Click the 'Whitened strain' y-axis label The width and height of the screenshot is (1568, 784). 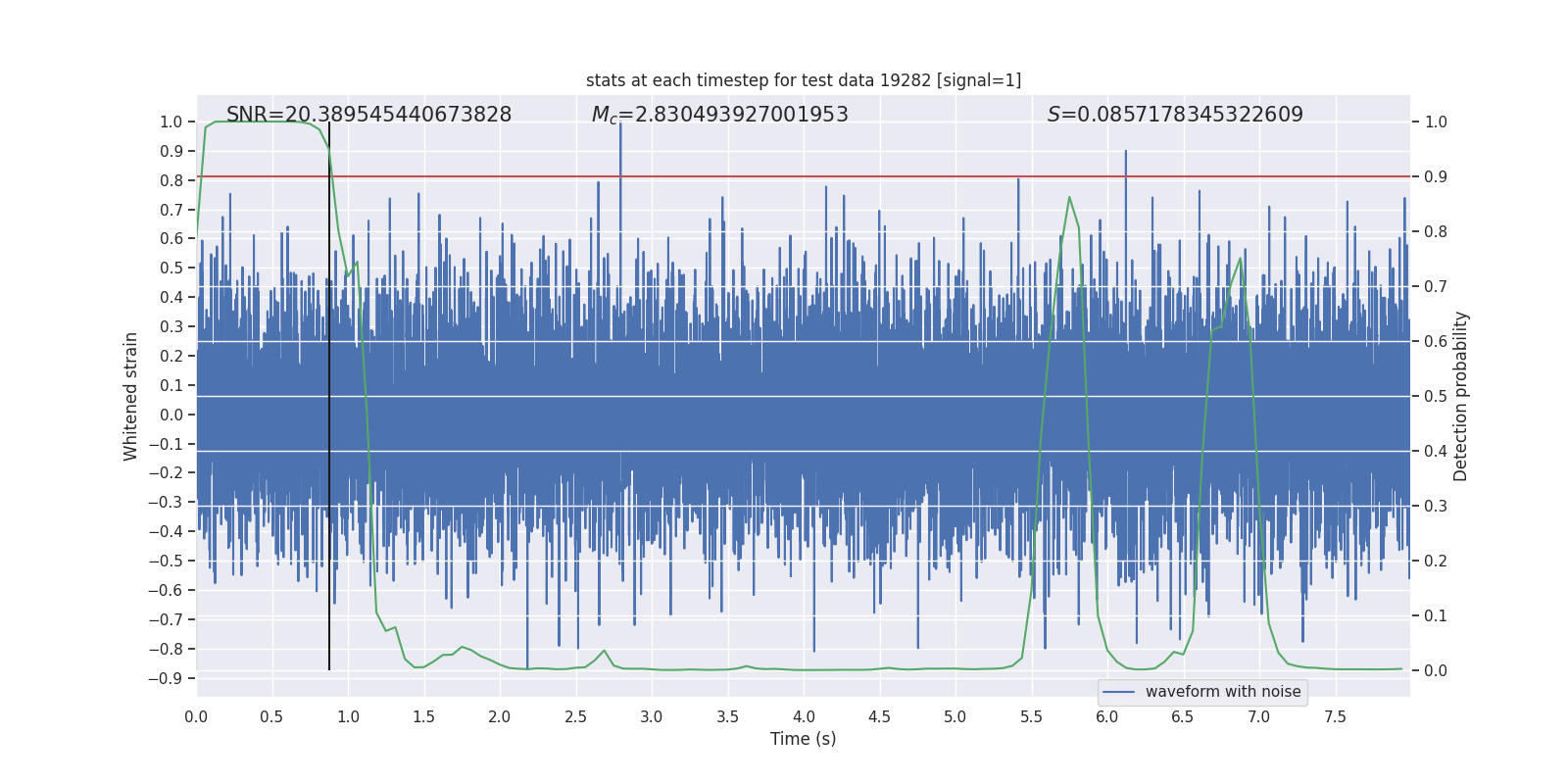click(x=130, y=396)
